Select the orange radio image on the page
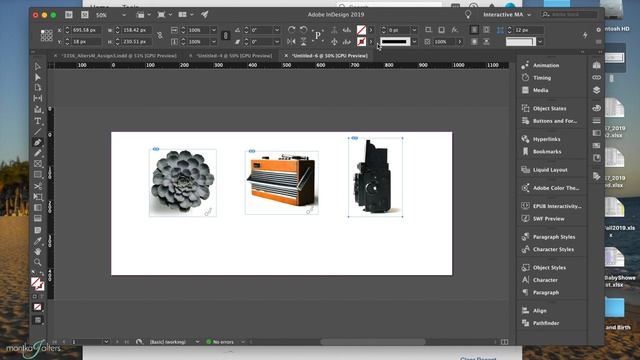Viewport: 640px width, 360px height. point(282,182)
